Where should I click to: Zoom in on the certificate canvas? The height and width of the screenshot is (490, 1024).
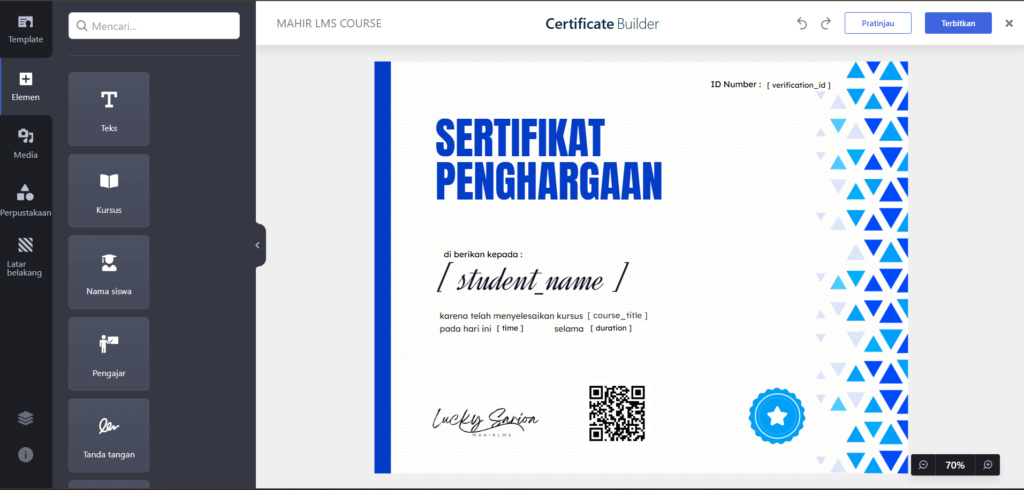pyautogui.click(x=987, y=465)
